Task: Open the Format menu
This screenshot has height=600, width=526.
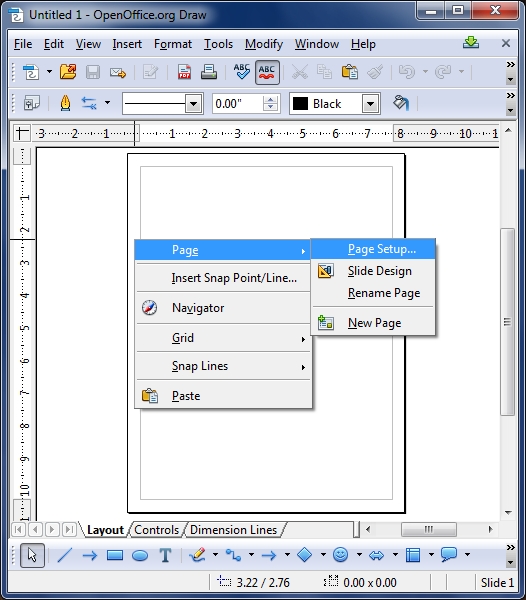Action: click(173, 44)
